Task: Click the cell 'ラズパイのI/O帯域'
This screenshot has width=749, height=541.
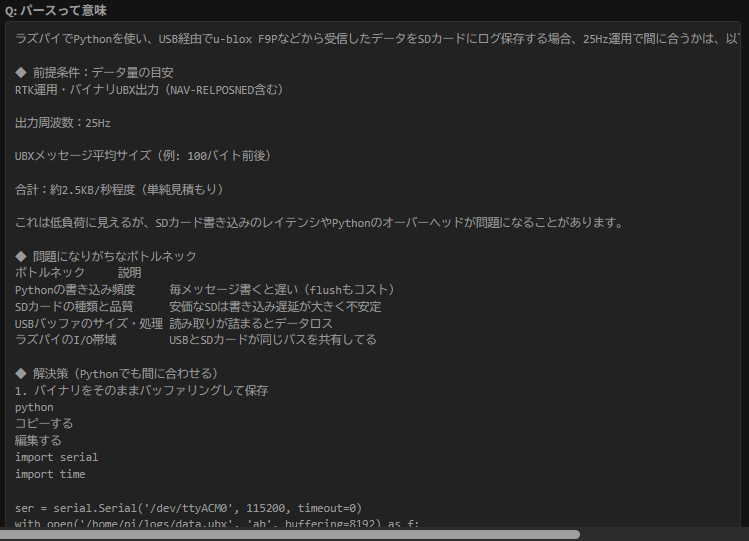Action: click(x=65, y=340)
